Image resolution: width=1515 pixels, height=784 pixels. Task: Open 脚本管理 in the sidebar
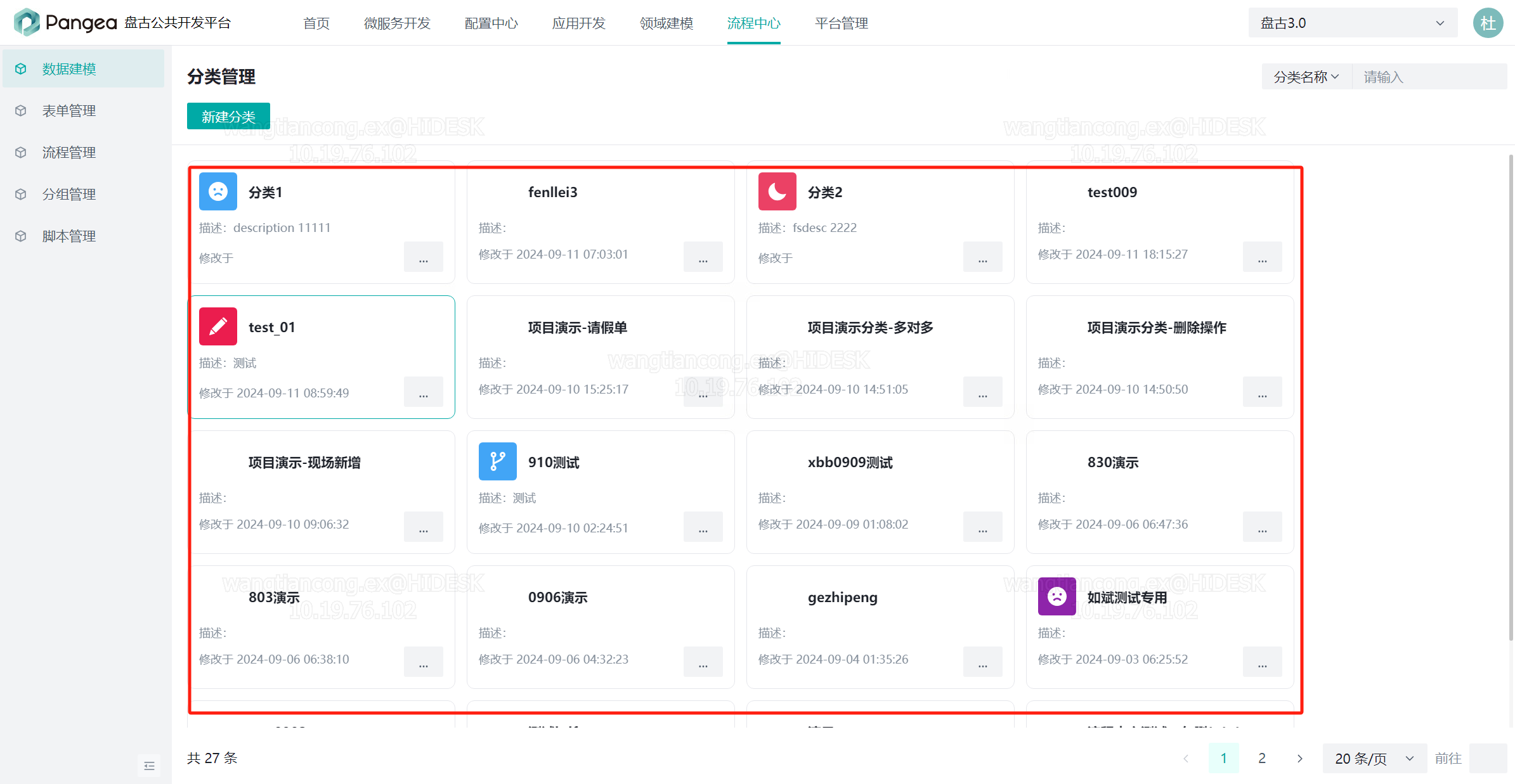point(83,236)
